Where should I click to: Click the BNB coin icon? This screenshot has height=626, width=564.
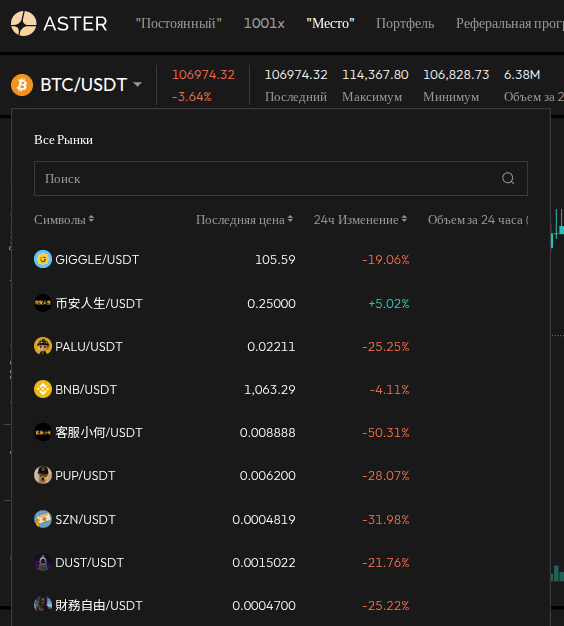click(43, 389)
